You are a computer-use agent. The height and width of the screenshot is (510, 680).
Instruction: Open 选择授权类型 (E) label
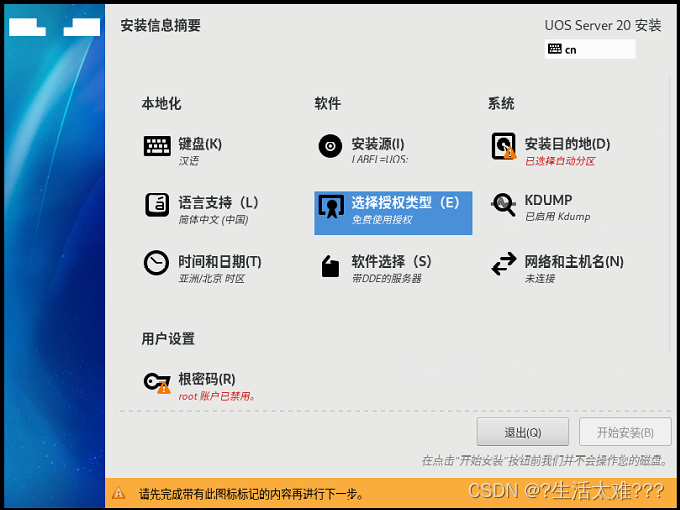(405, 203)
